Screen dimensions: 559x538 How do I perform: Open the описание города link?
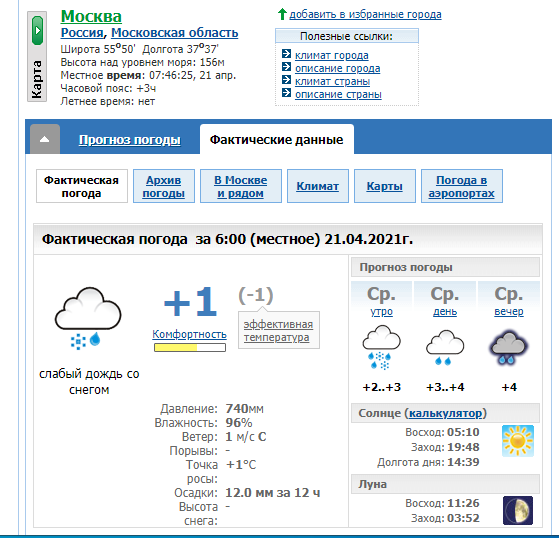click(338, 68)
